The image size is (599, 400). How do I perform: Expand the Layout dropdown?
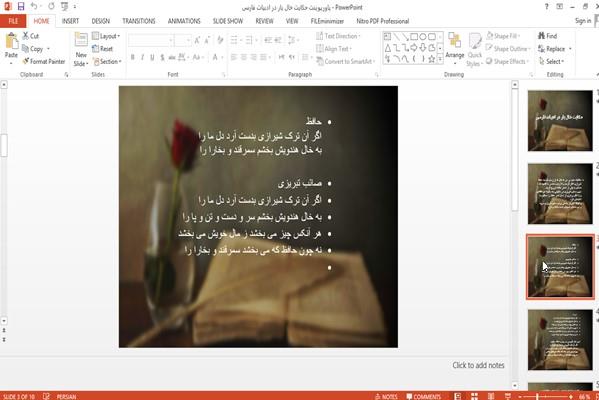(106, 36)
